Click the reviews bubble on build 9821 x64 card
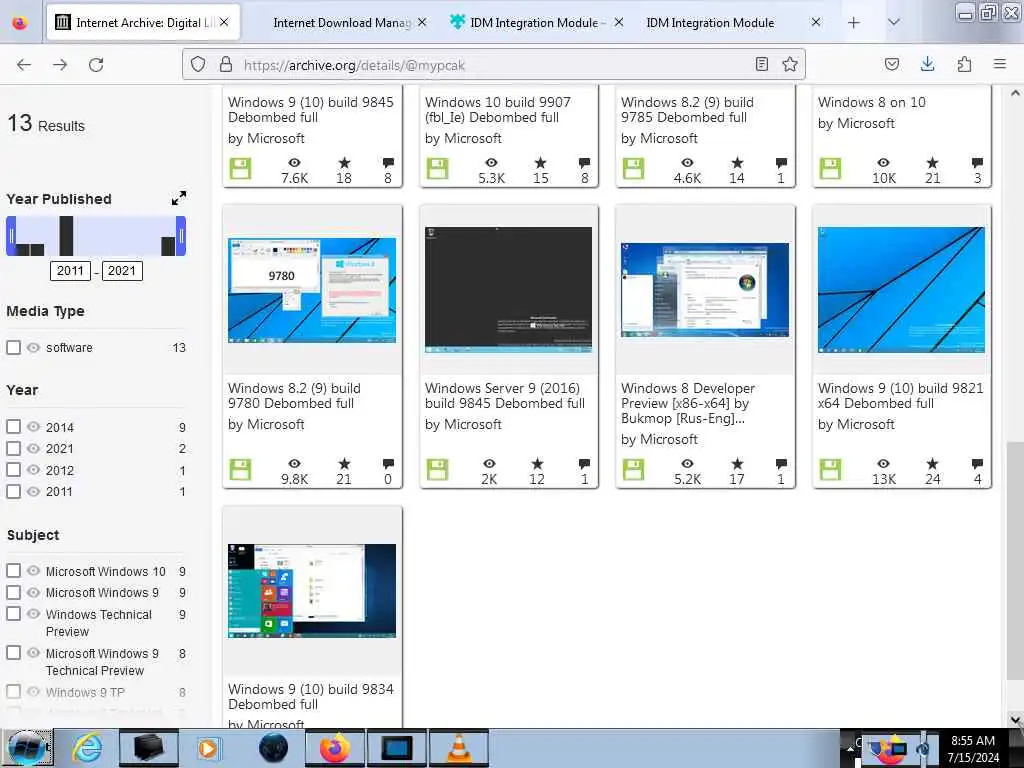 [x=977, y=464]
